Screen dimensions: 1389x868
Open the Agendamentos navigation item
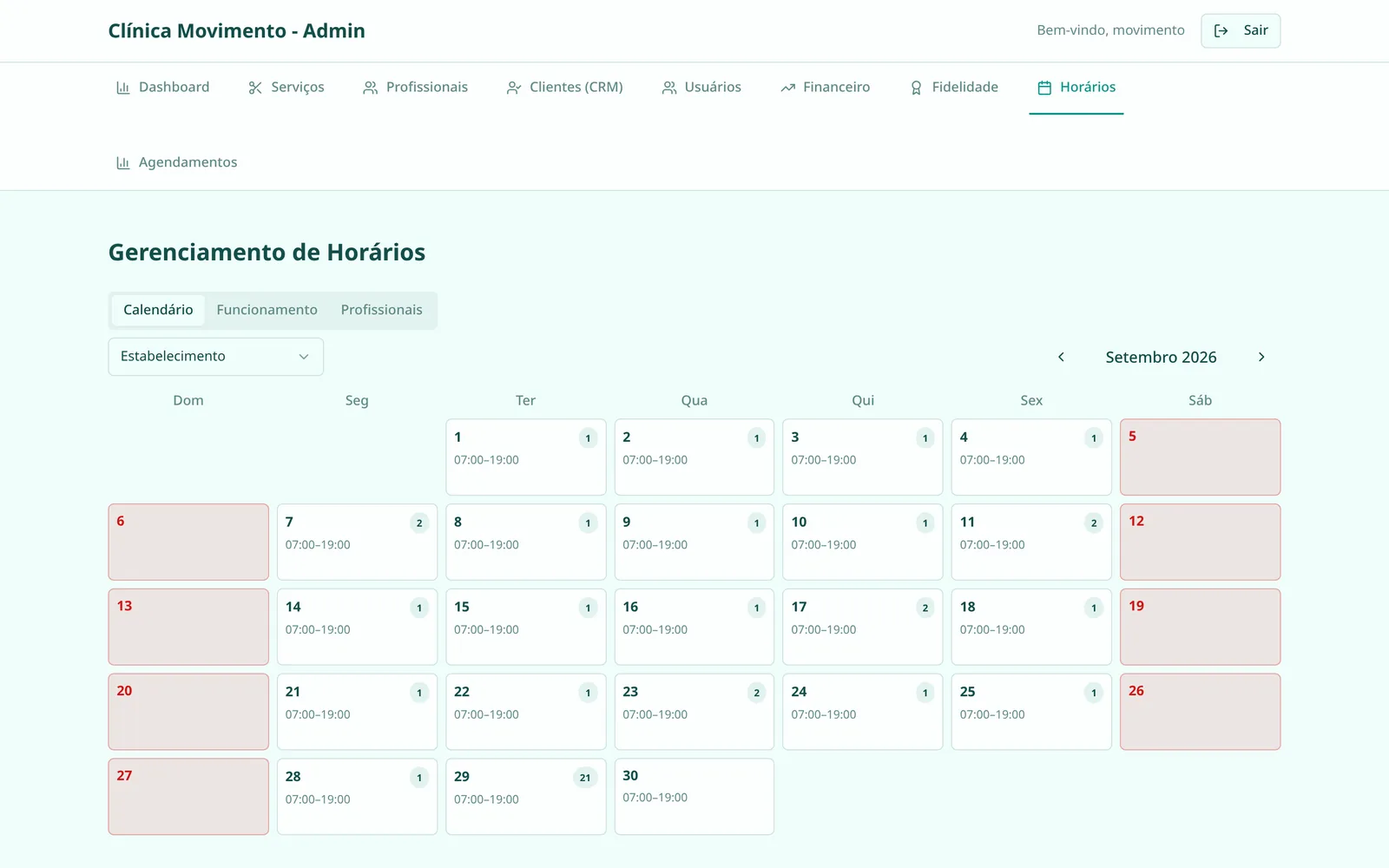coord(177,163)
